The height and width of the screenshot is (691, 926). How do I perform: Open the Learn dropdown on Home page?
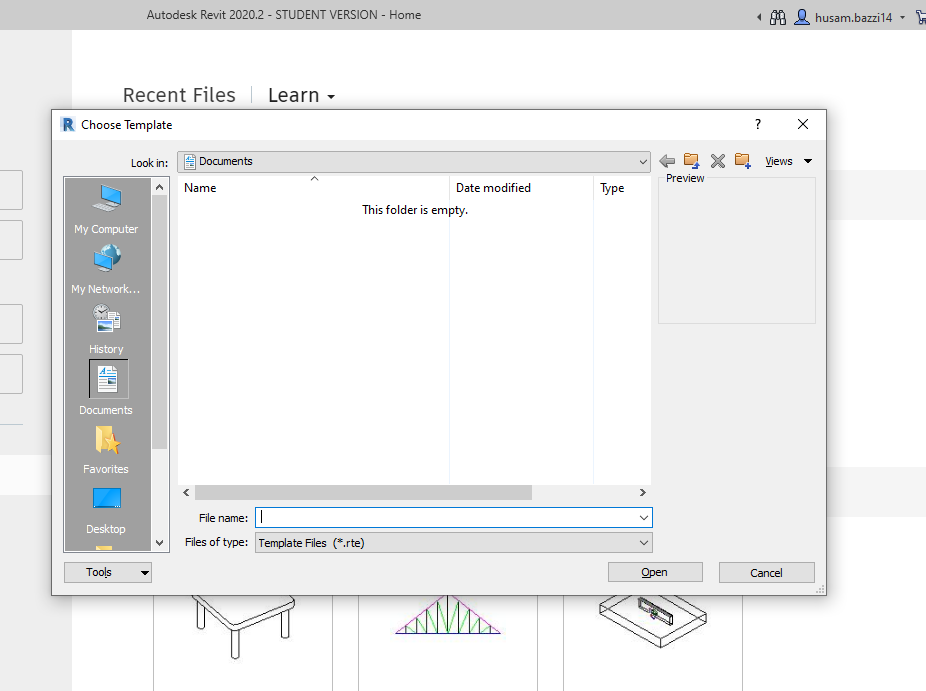point(301,95)
